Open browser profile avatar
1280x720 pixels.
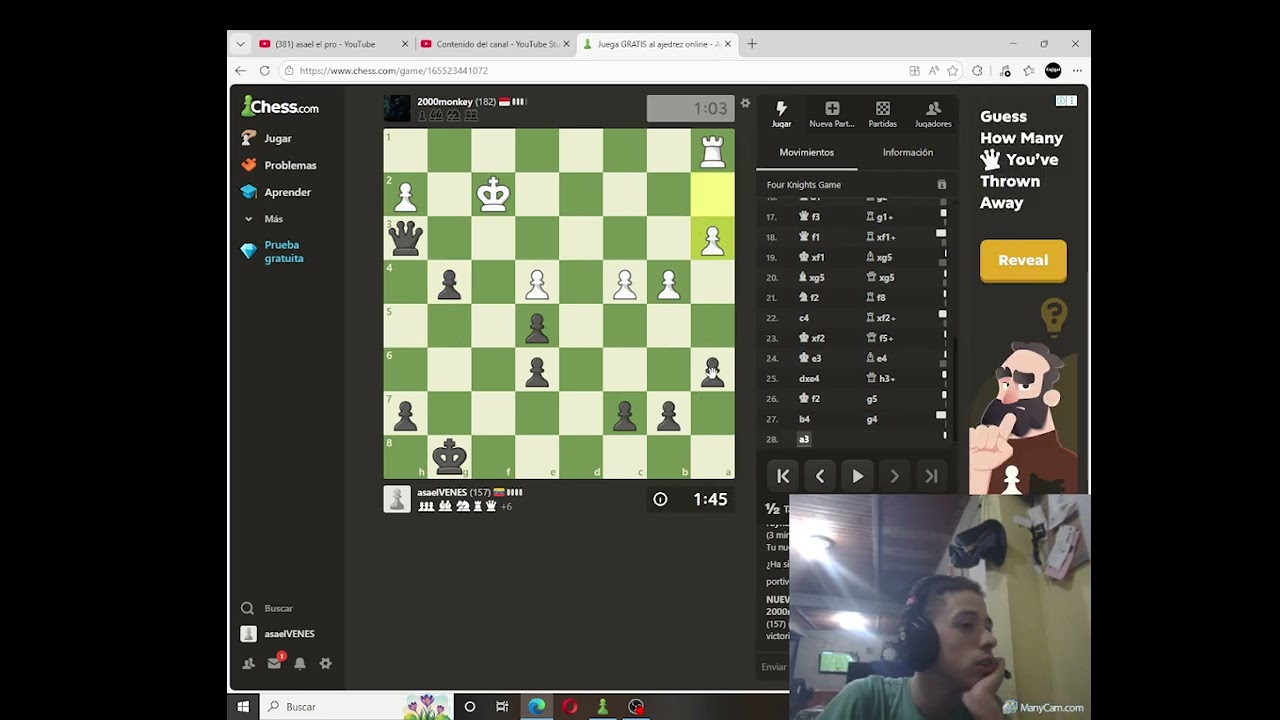pos(1053,70)
